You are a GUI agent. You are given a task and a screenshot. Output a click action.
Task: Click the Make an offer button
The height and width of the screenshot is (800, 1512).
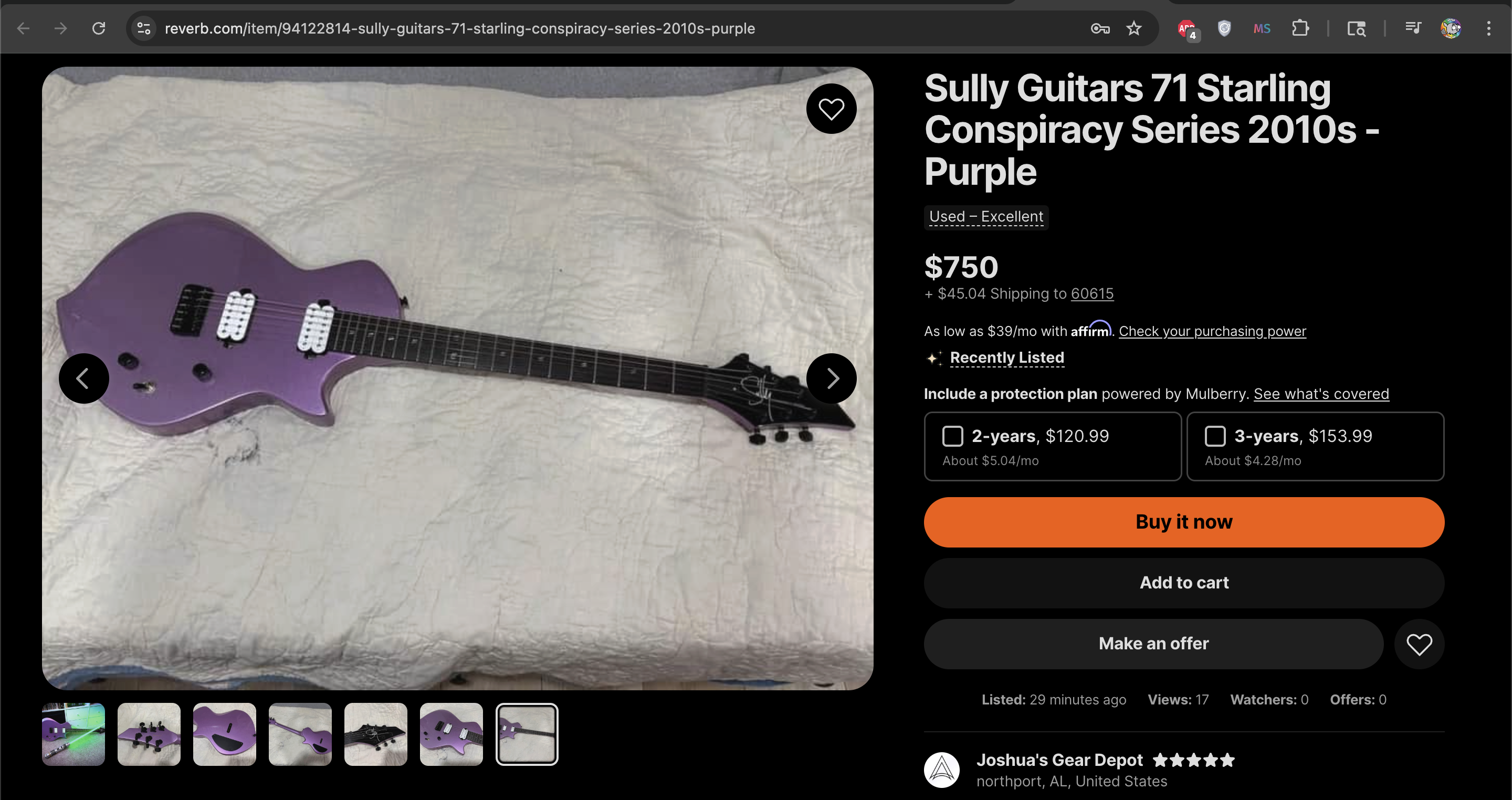click(1153, 644)
